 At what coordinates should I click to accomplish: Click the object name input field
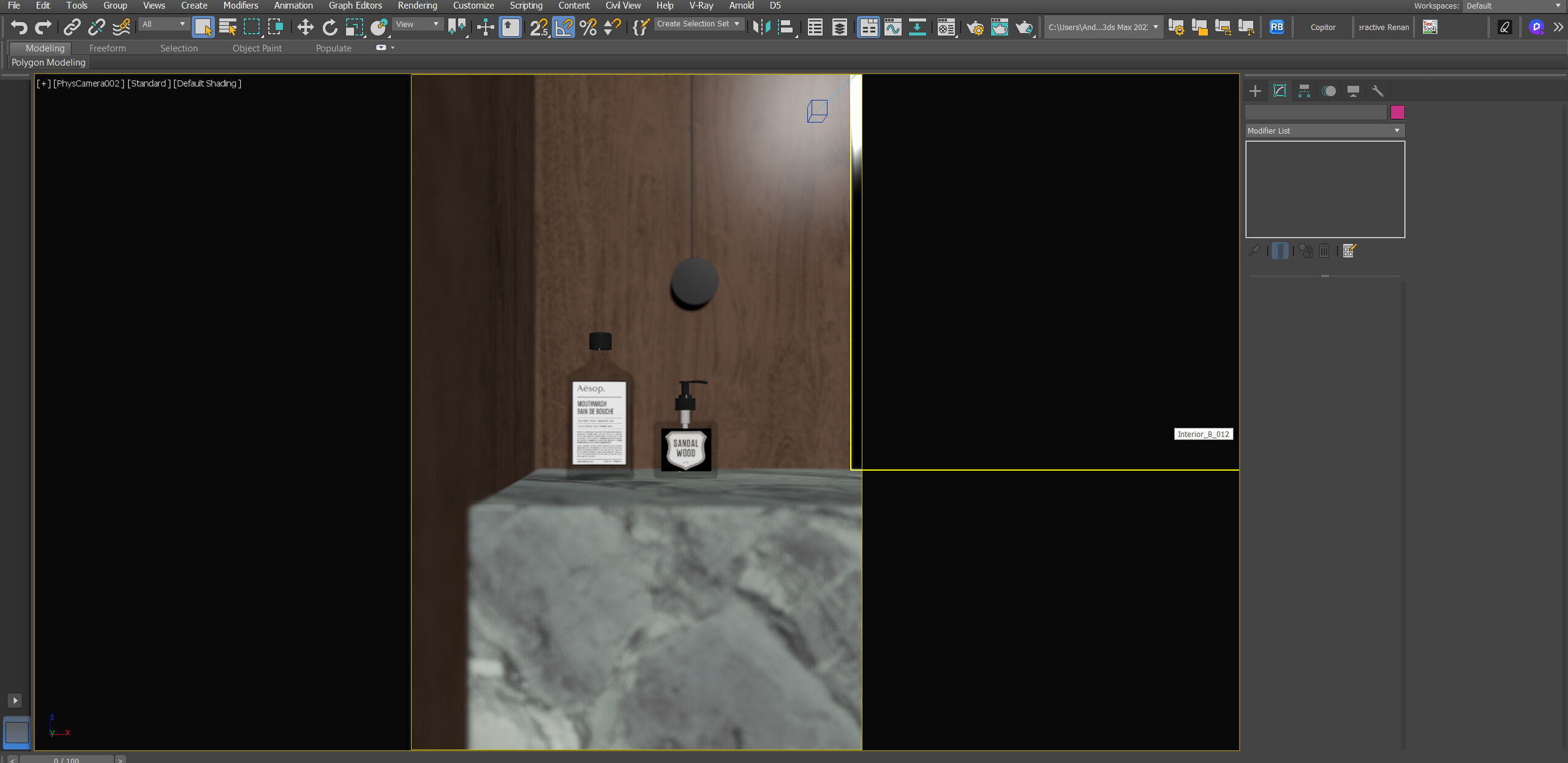point(1316,112)
